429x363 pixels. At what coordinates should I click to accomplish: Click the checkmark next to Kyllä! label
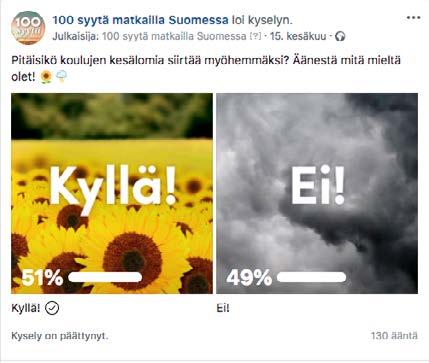[x=52, y=308]
